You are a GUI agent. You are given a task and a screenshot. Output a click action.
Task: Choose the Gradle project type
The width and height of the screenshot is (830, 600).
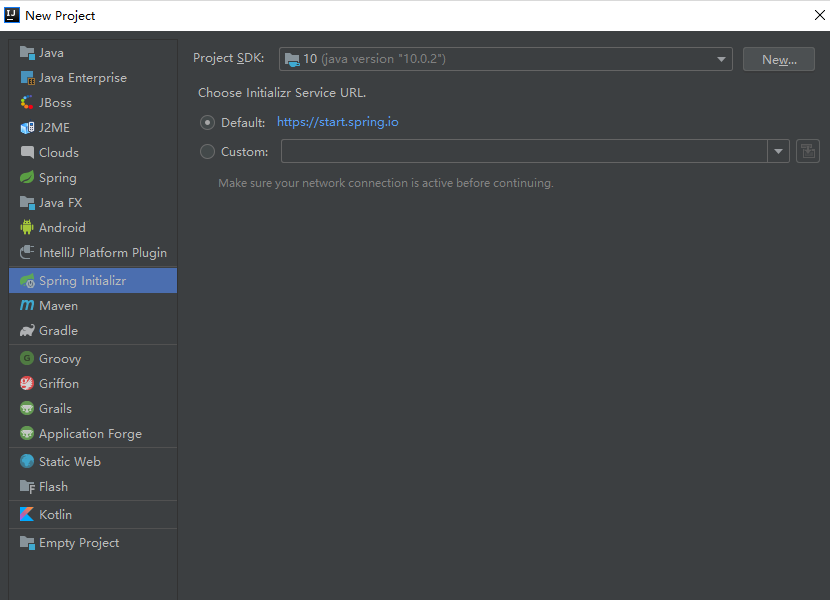[x=93, y=330]
